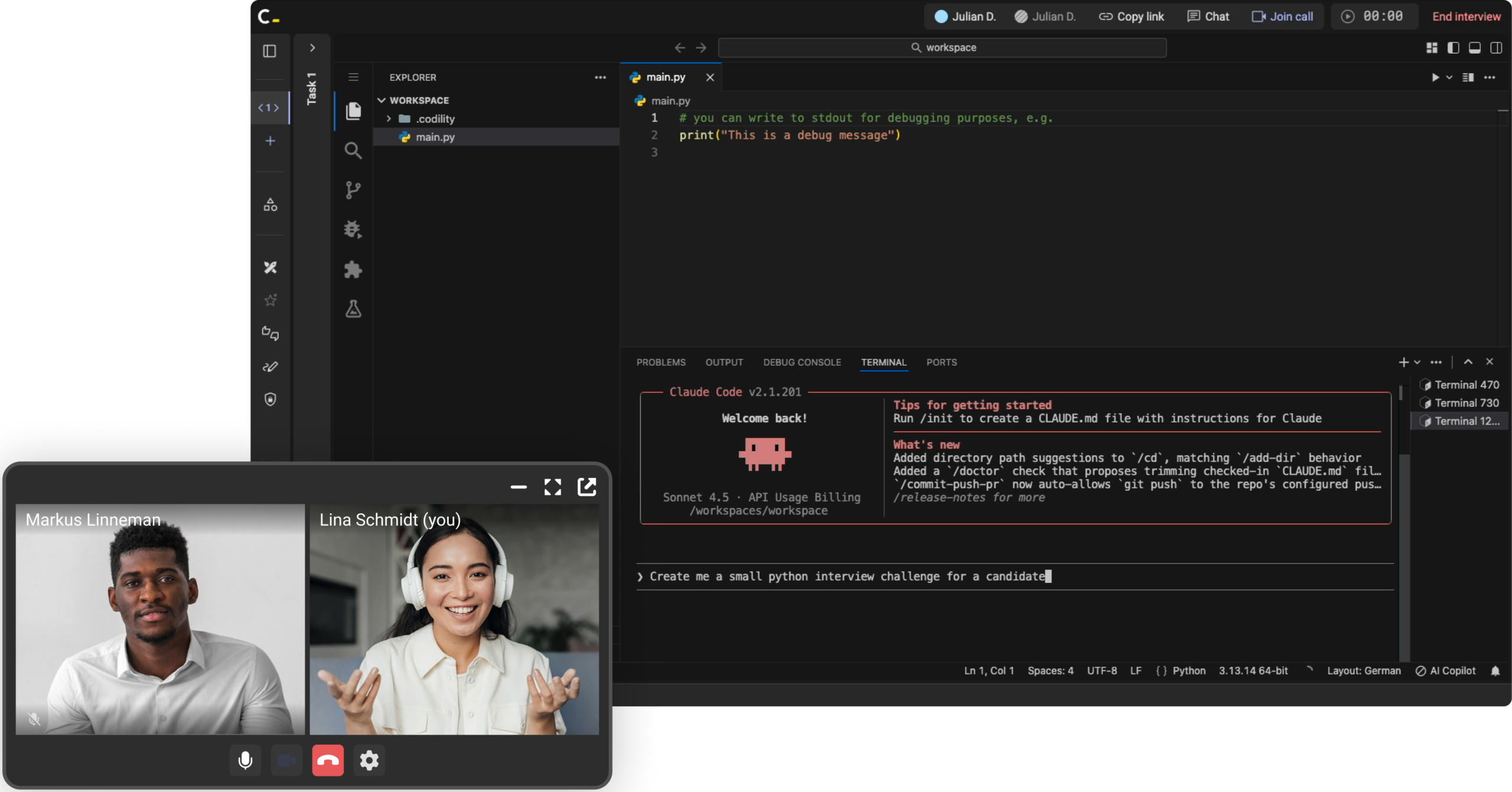The image size is (1512, 792).
Task: Open video call settings gear
Action: [x=369, y=760]
